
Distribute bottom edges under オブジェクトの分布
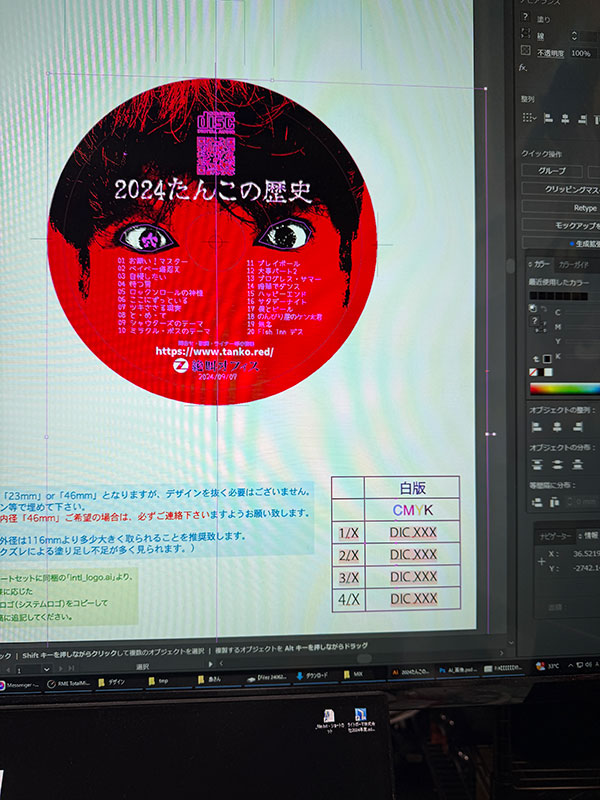click(x=578, y=464)
